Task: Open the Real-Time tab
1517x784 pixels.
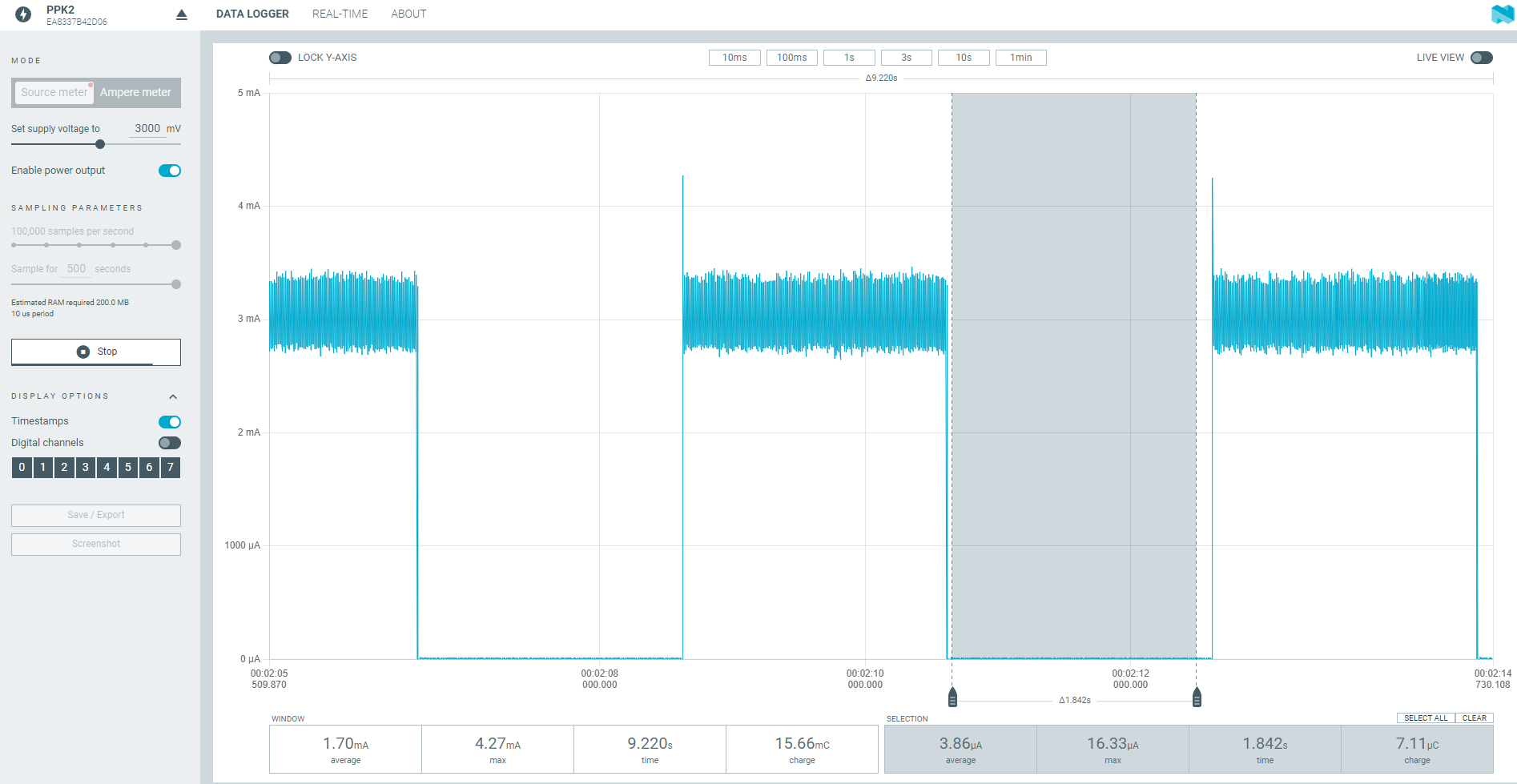Action: (340, 14)
